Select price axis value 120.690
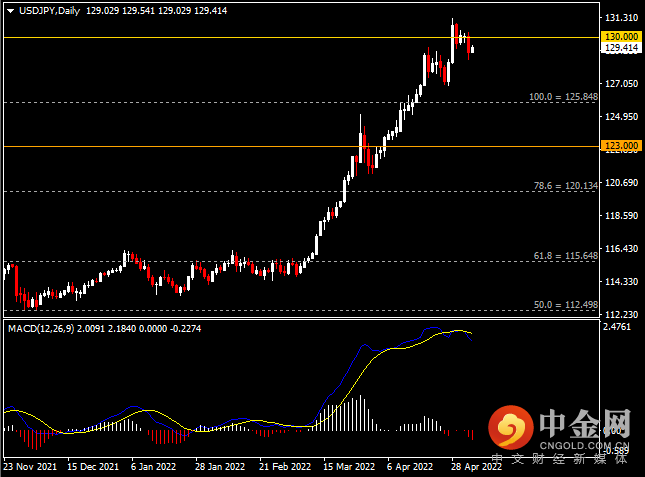 (621, 183)
